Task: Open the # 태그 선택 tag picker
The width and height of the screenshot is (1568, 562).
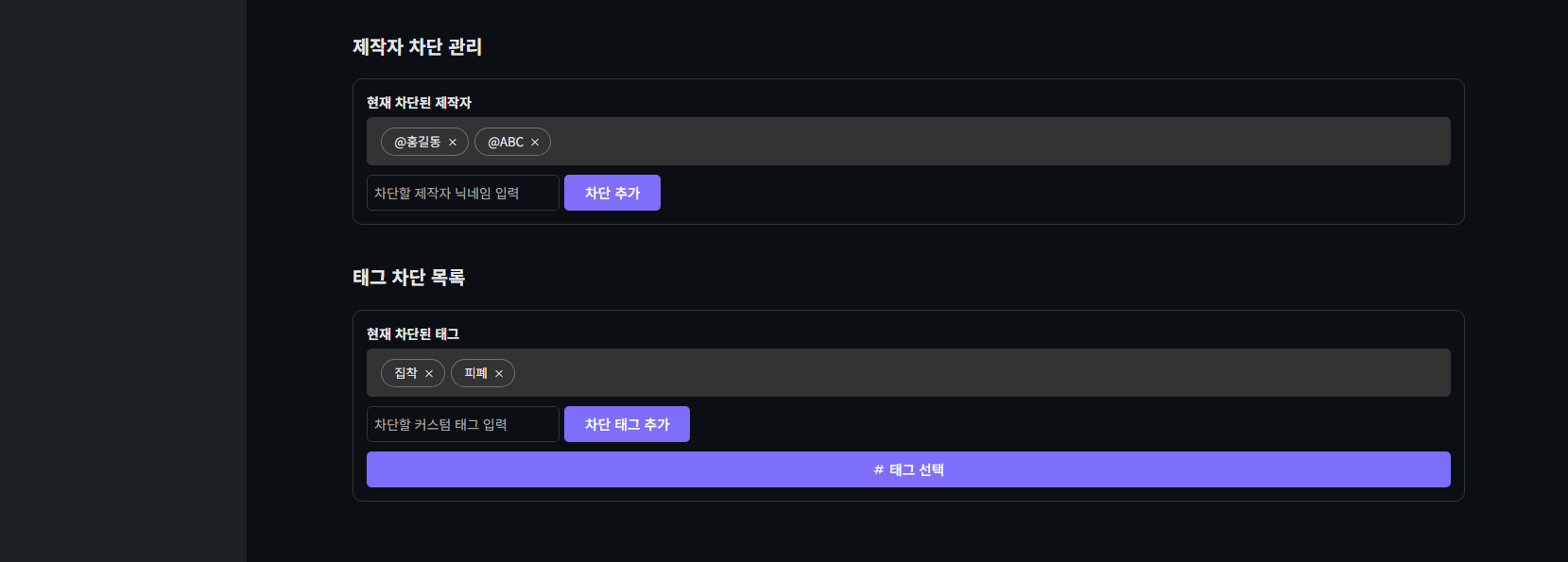Action: point(907,469)
